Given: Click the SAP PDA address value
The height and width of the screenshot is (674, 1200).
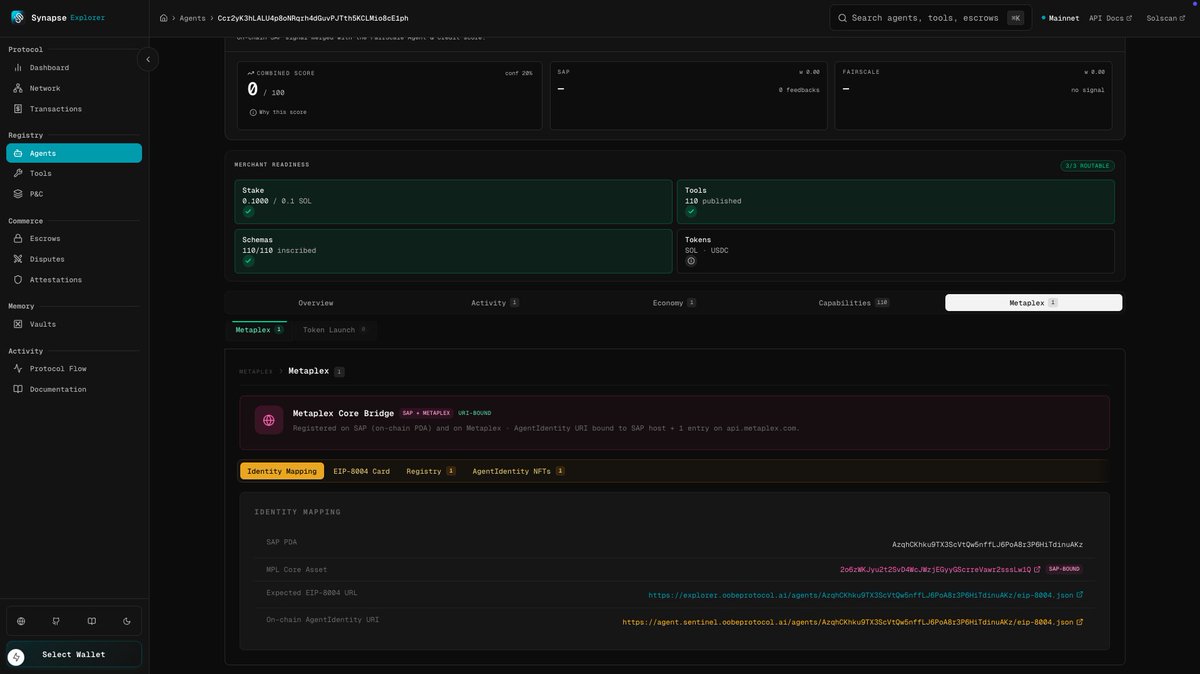Looking at the screenshot, I should pos(987,544).
